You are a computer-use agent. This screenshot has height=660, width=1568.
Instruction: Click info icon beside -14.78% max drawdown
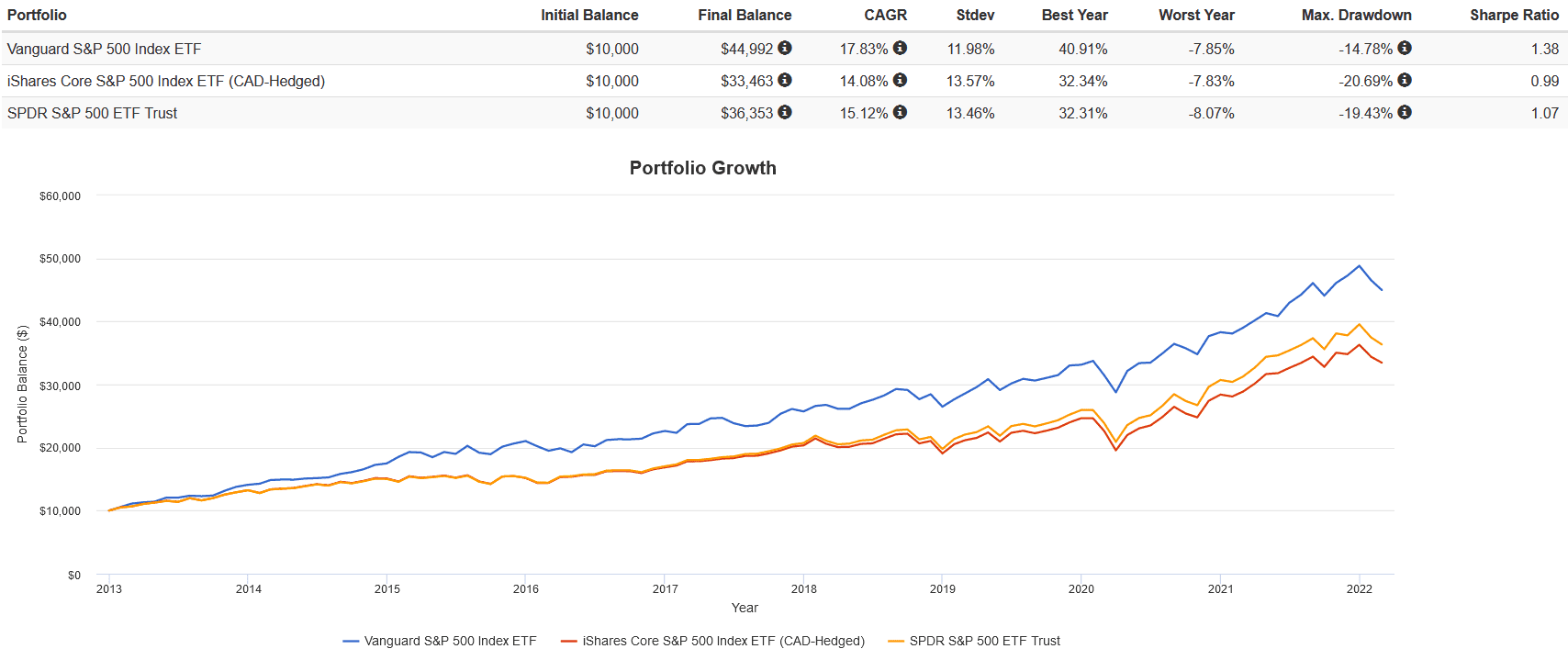pyautogui.click(x=1405, y=48)
